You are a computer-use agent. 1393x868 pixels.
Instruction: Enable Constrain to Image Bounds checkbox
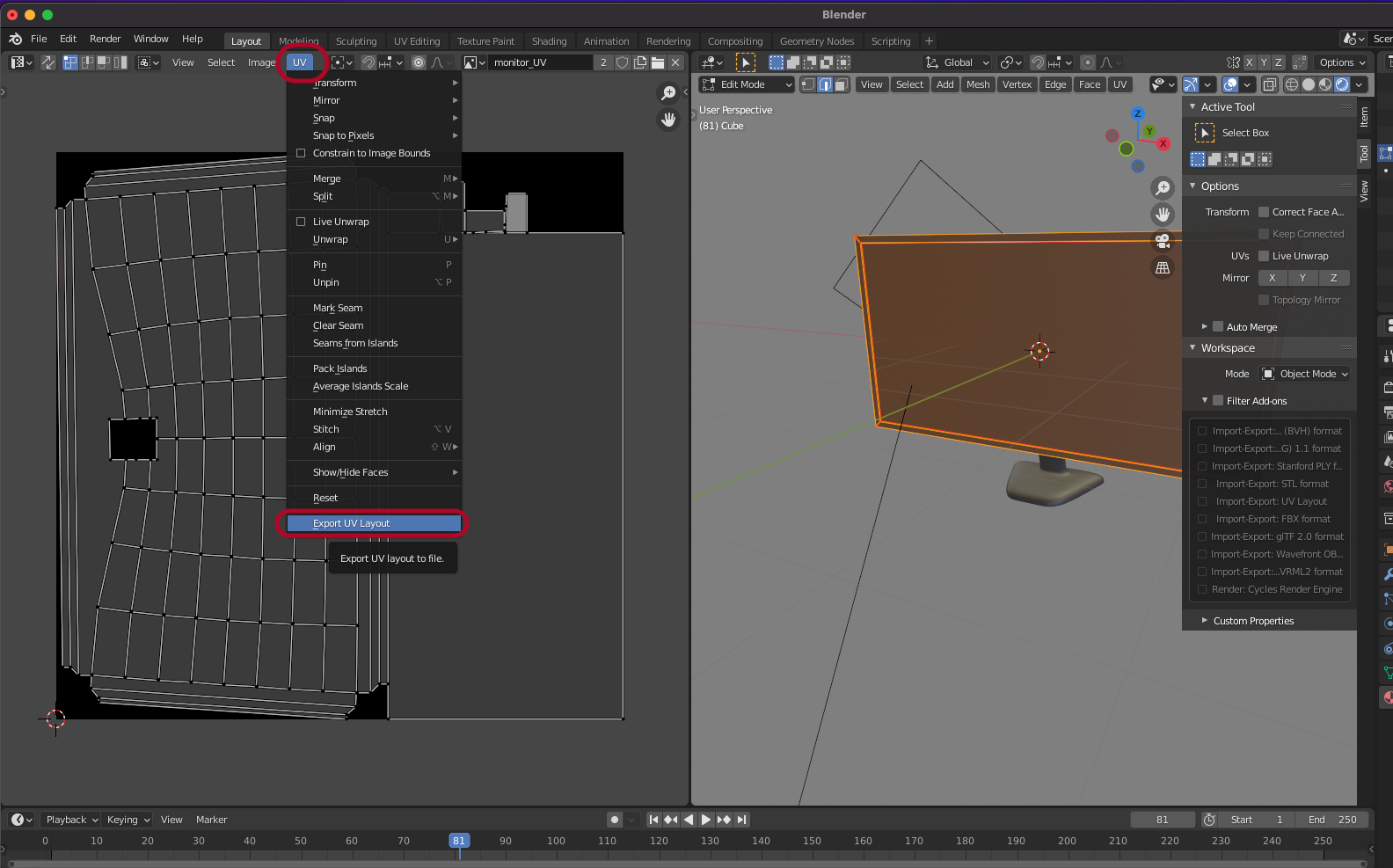click(x=301, y=153)
